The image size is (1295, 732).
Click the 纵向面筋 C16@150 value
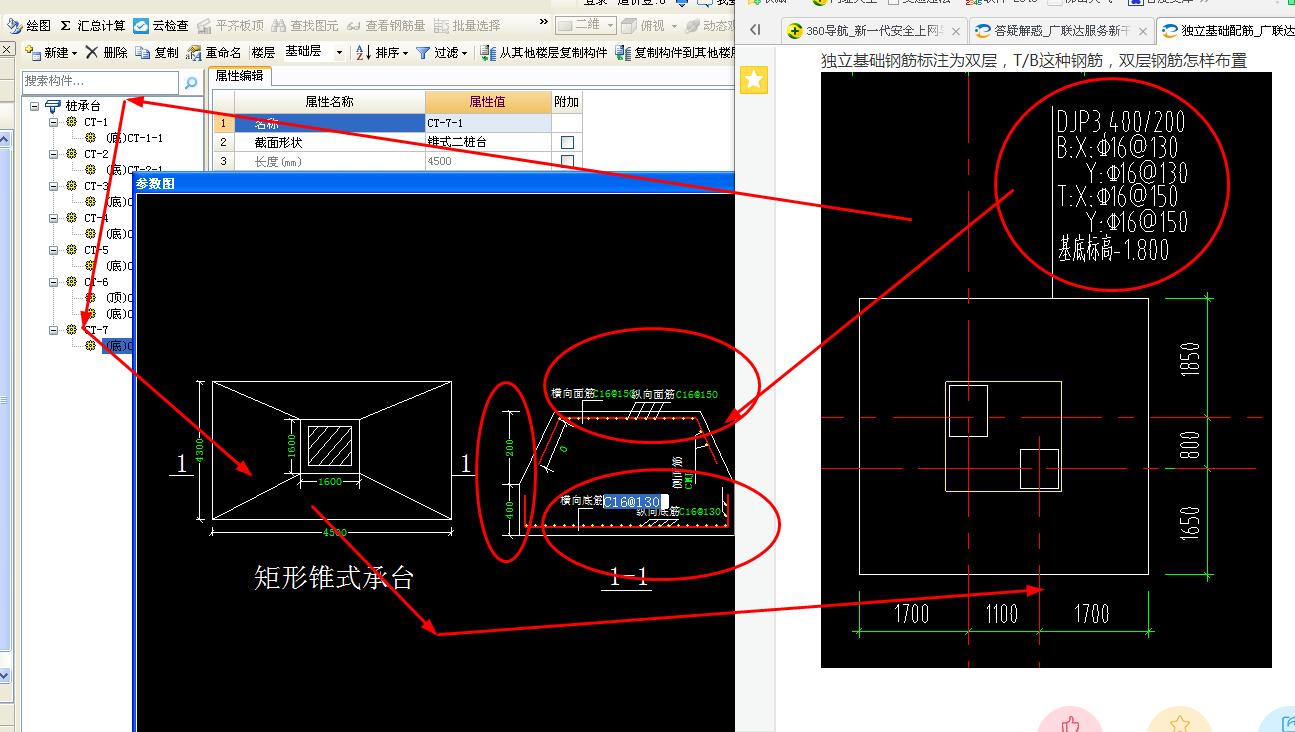pyautogui.click(x=697, y=394)
